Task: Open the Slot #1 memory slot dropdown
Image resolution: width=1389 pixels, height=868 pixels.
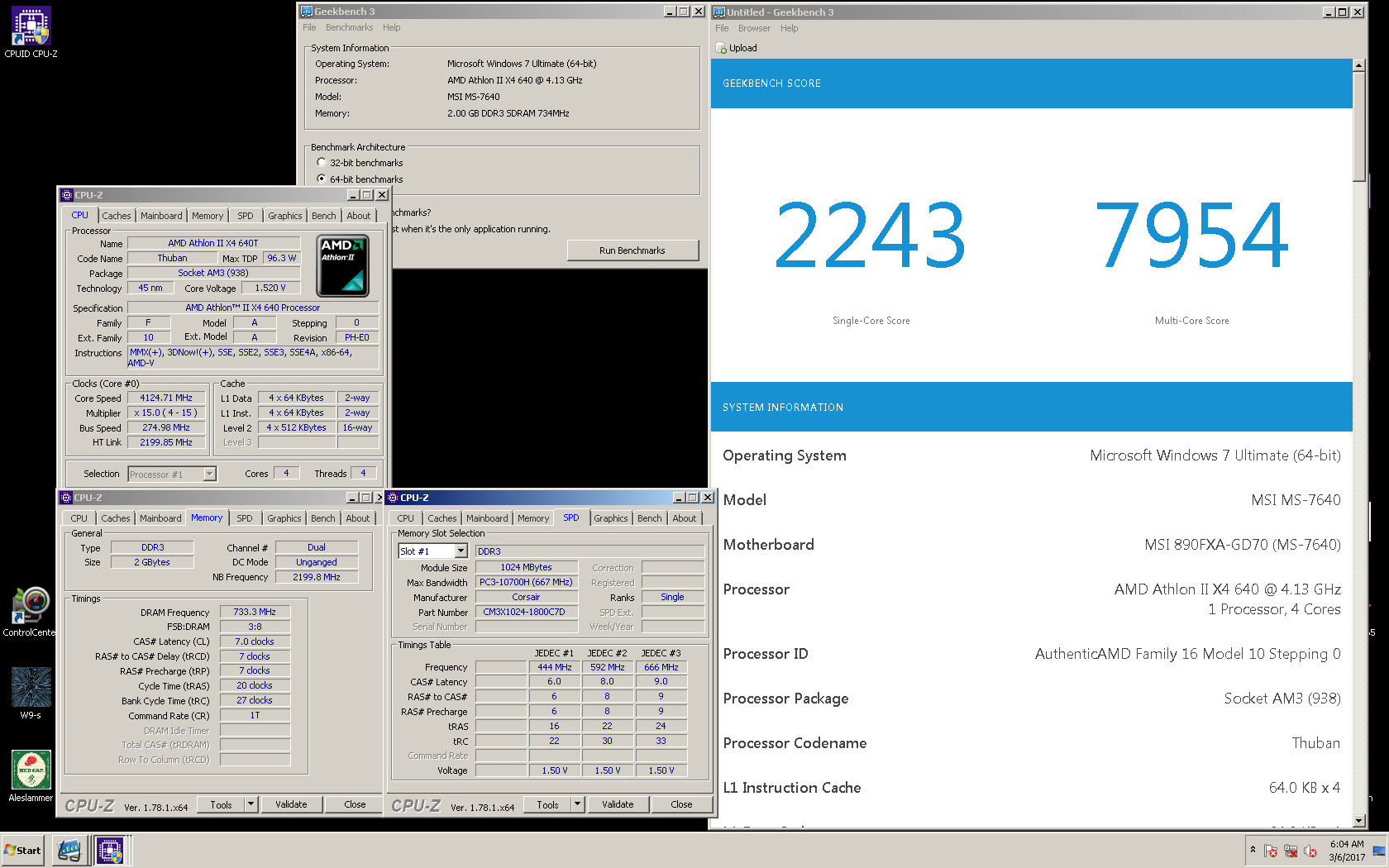Action: click(x=461, y=551)
